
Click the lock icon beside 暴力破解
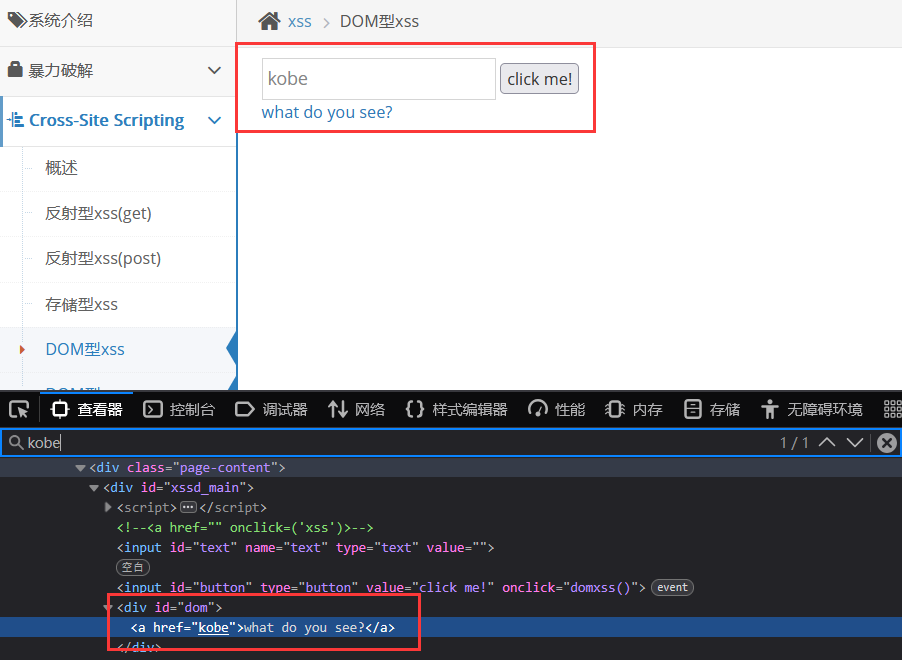tap(15, 70)
